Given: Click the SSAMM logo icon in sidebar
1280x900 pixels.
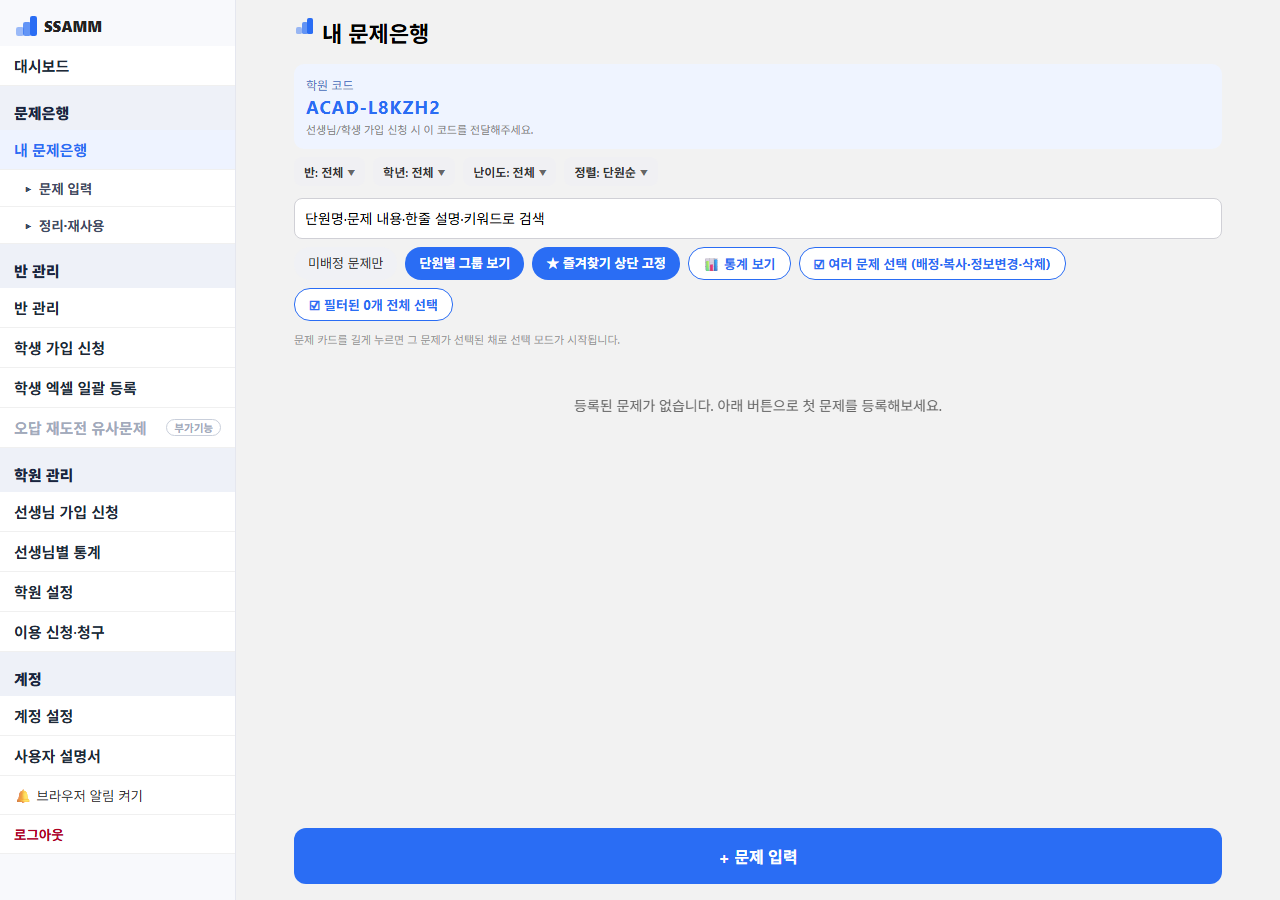Looking at the screenshot, I should point(26,26).
